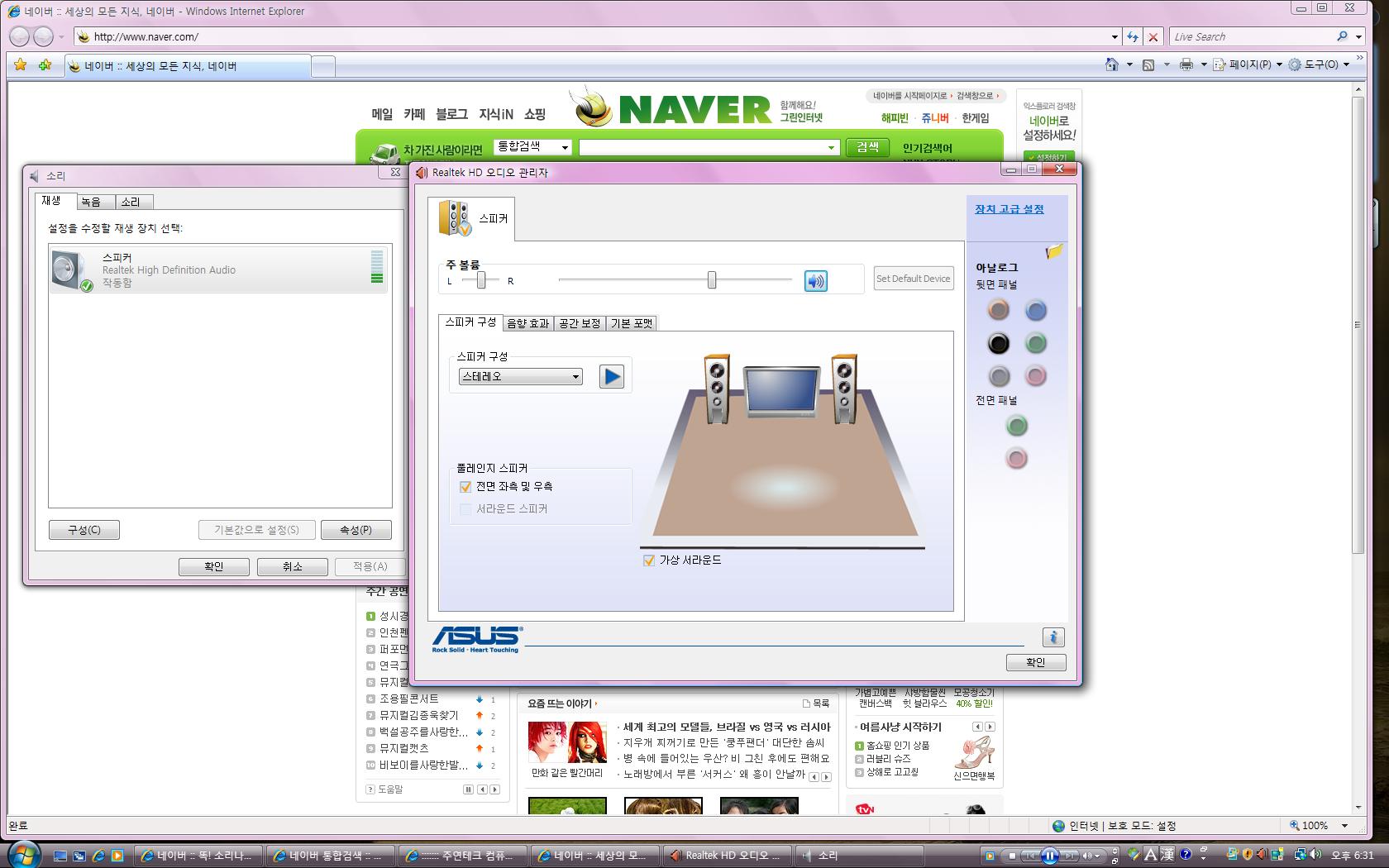The width and height of the screenshot is (1389, 868).
Task: Play the speaker configuration test sound
Action: point(611,377)
